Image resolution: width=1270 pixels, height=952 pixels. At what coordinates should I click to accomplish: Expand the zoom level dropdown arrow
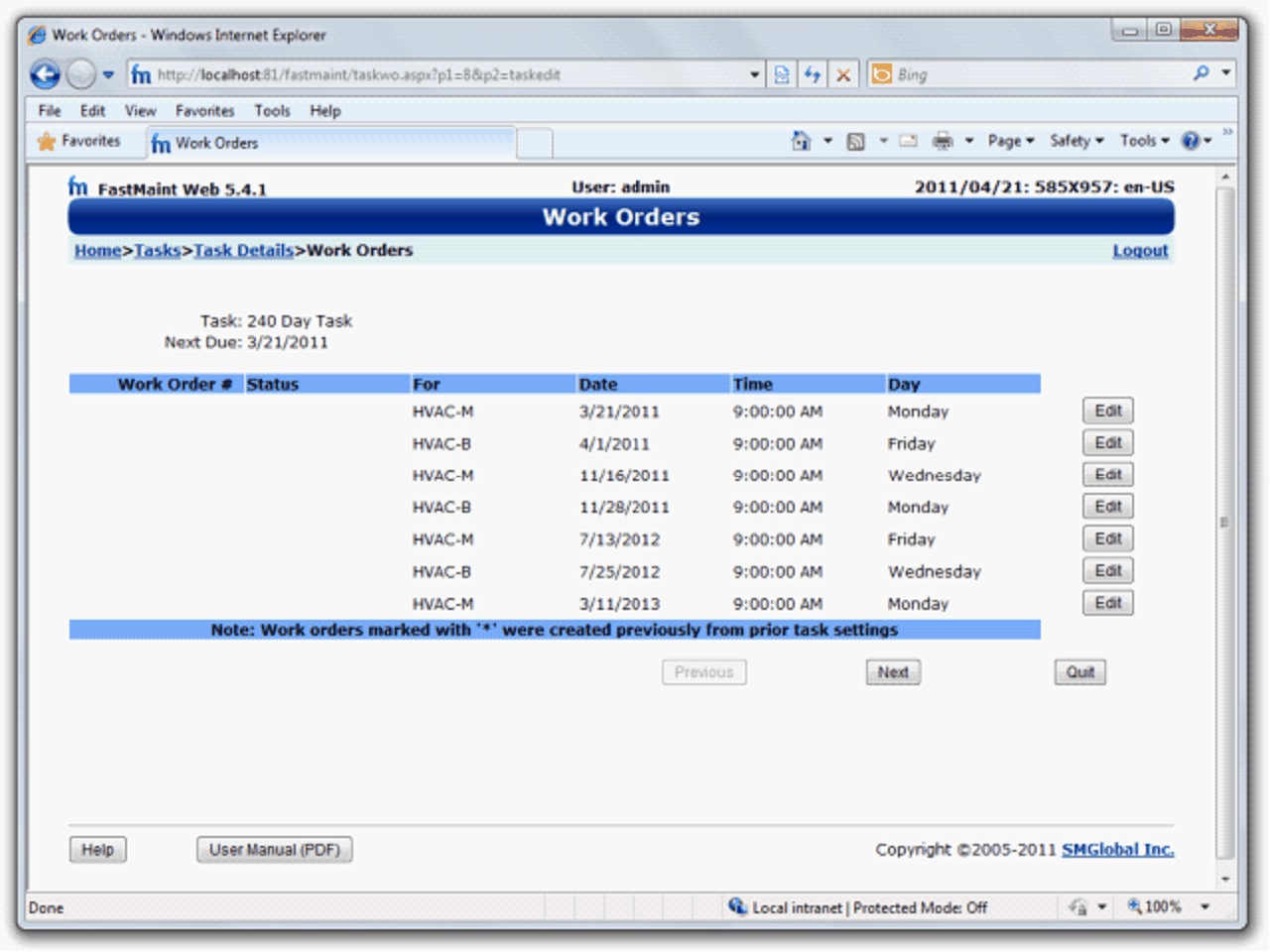[1206, 906]
